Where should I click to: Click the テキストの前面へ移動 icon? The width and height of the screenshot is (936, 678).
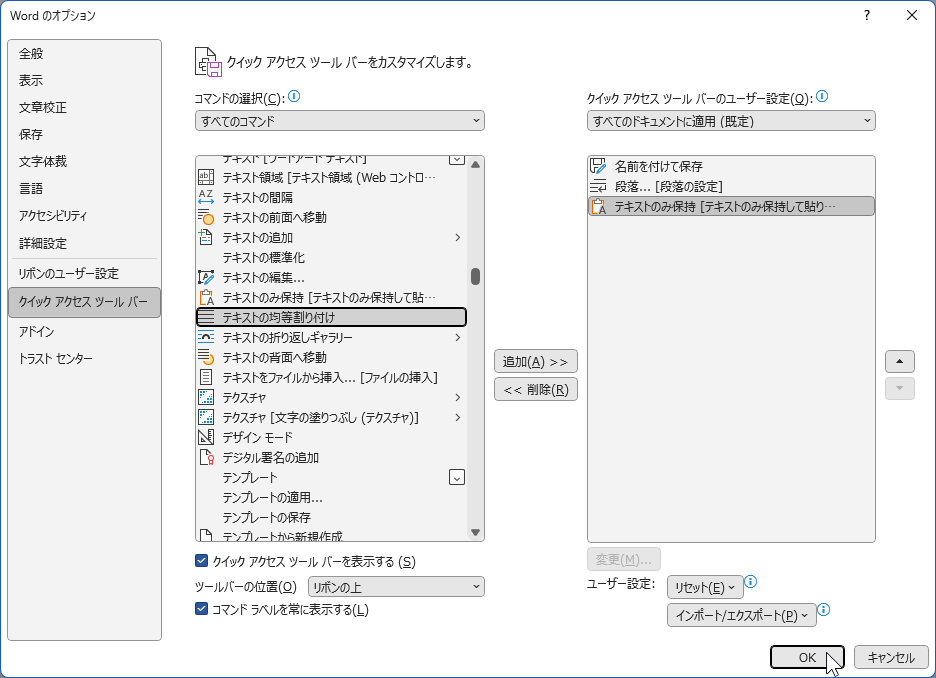[206, 217]
